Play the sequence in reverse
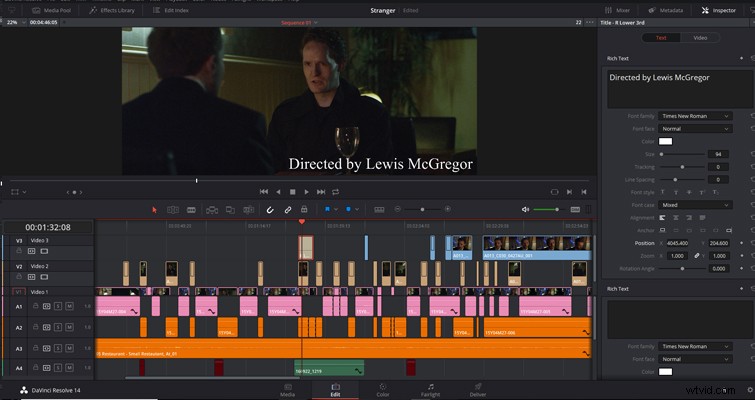Image resolution: width=755 pixels, height=400 pixels. (x=278, y=192)
